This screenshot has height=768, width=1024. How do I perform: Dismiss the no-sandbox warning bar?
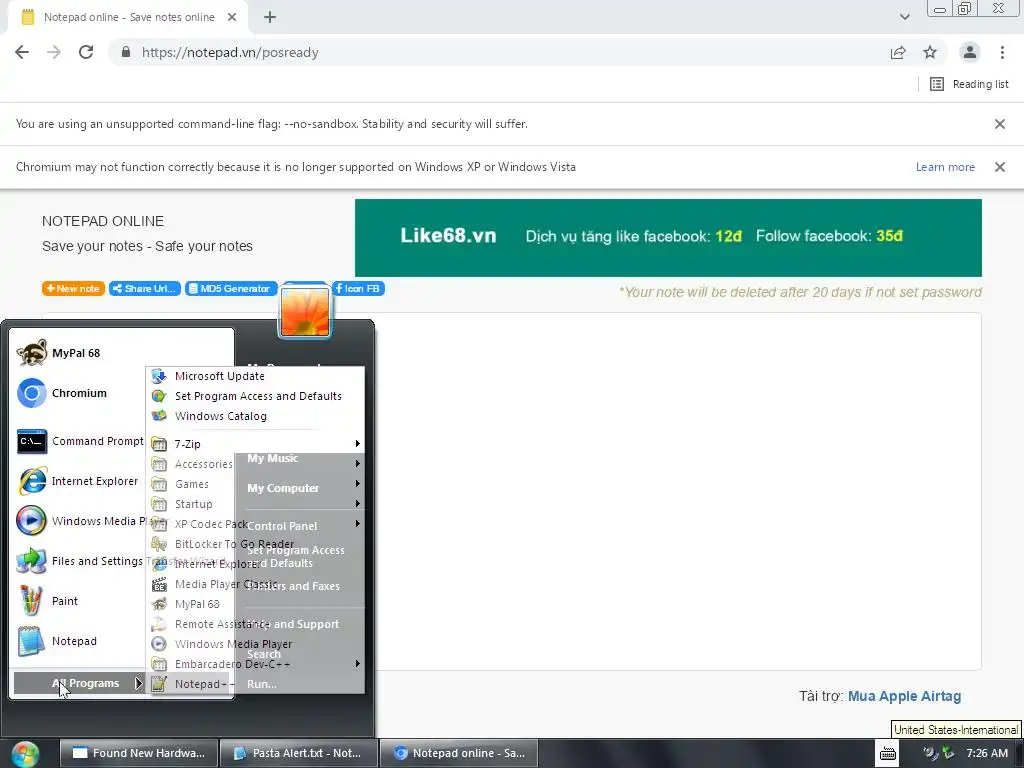point(999,124)
